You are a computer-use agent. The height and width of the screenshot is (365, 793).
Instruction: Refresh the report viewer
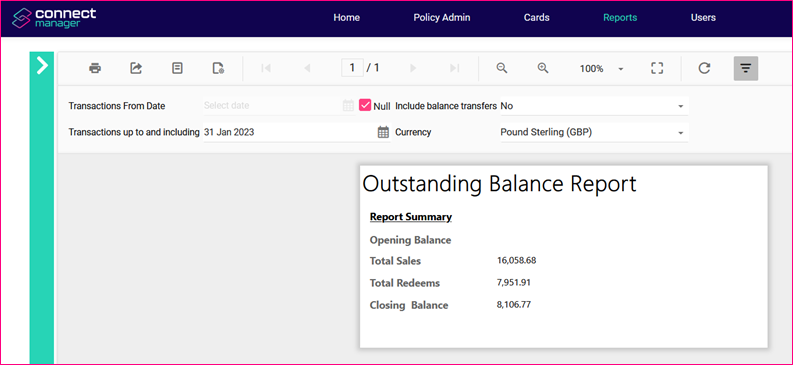704,68
